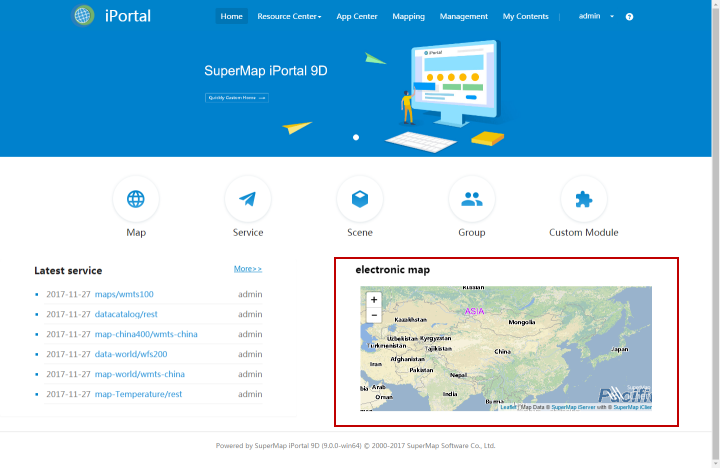Image resolution: width=720 pixels, height=468 pixels.
Task: Open the map-Temperature/rest service link
Action: (138, 394)
